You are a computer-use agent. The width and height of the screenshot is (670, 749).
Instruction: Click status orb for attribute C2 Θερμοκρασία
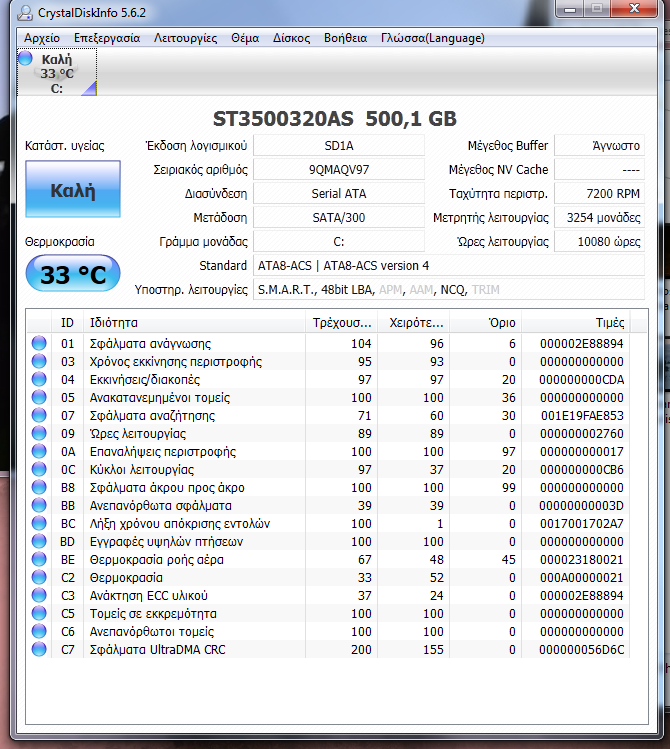[x=39, y=577]
